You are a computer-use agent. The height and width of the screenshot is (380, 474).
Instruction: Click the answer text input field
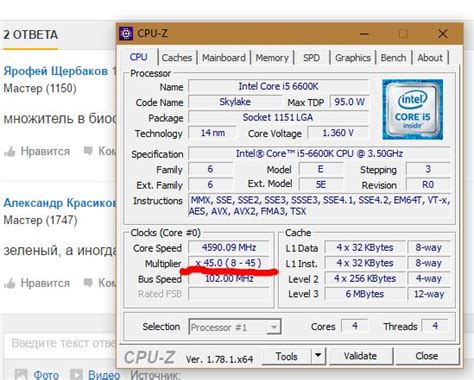tap(61, 343)
